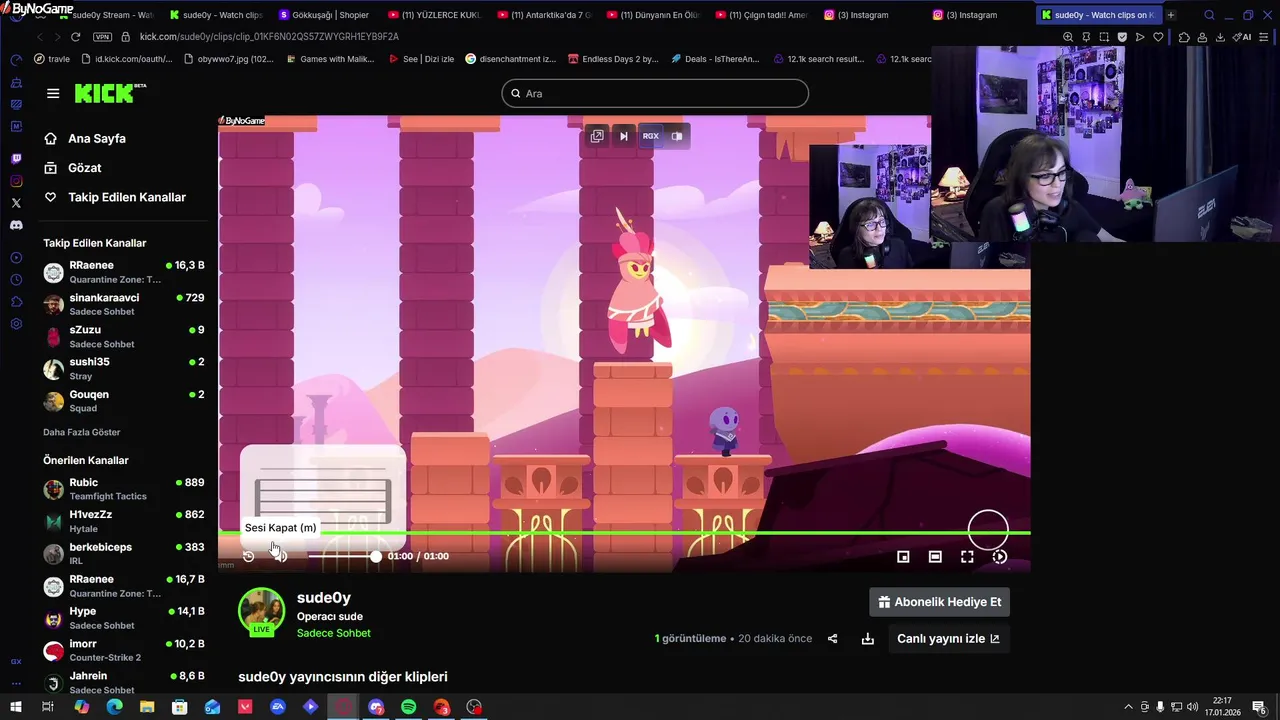This screenshot has width=1280, height=720.
Task: Enable picture-in-picture mini player
Action: pos(903,557)
